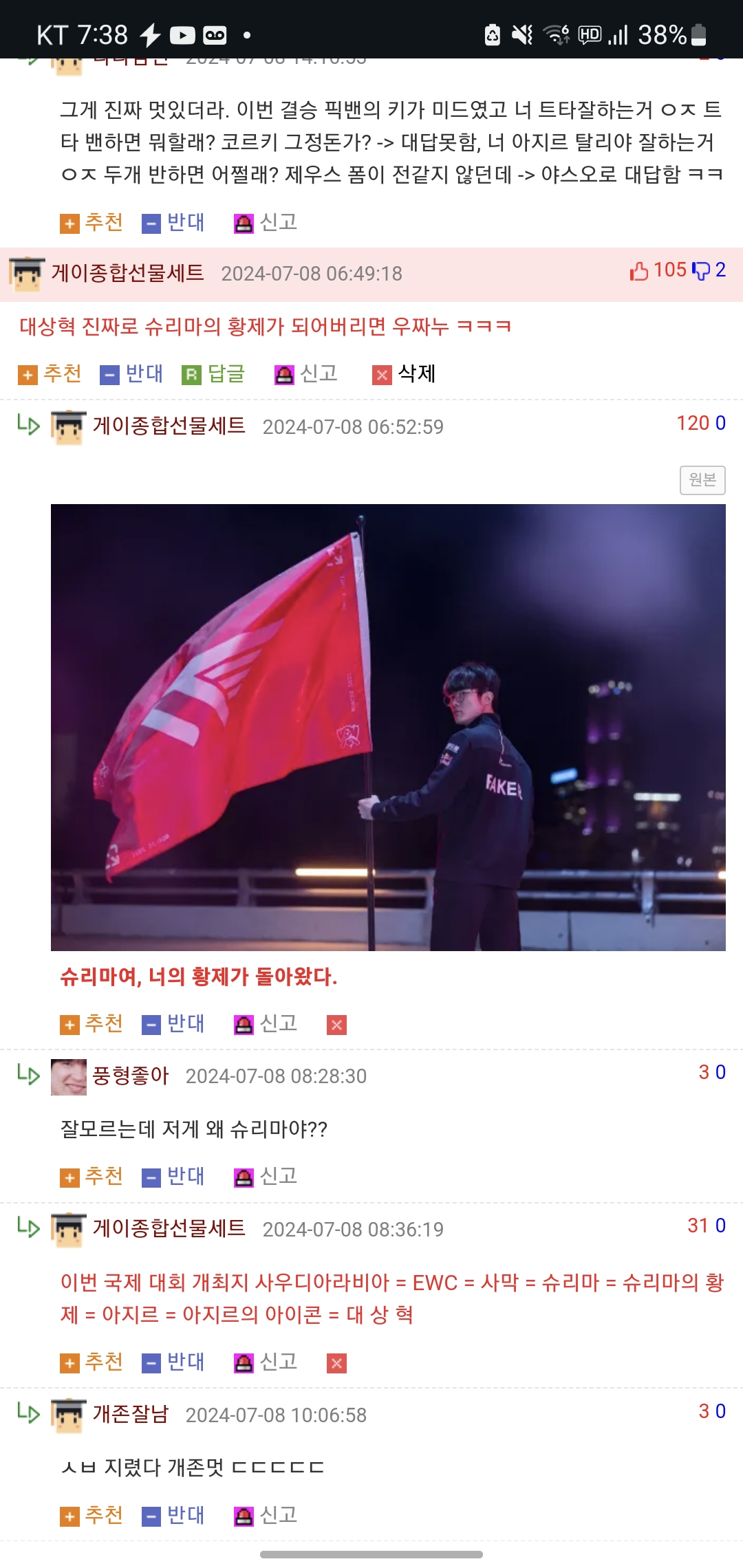Click red X under the flag image reply
Image resolution: width=743 pixels, height=1568 pixels.
(x=336, y=1025)
